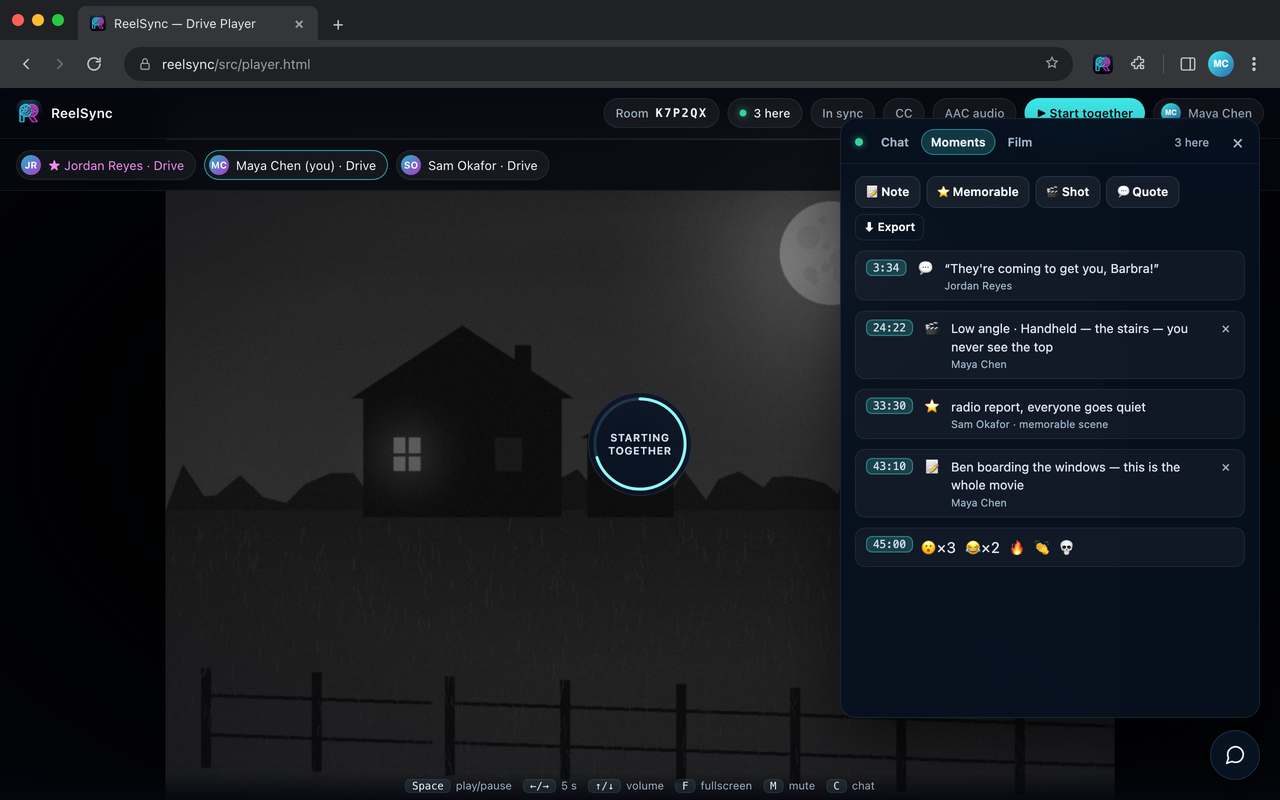Click the site info lock icon
The image size is (1280, 800).
[145, 64]
